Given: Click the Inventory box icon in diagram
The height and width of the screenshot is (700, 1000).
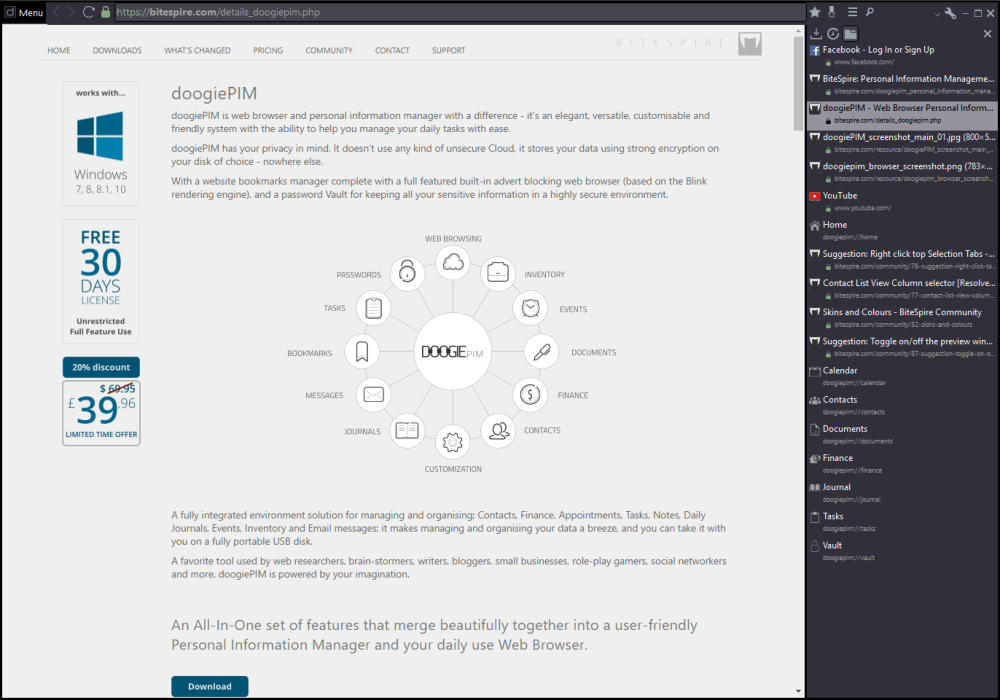Looking at the screenshot, I should tap(497, 272).
